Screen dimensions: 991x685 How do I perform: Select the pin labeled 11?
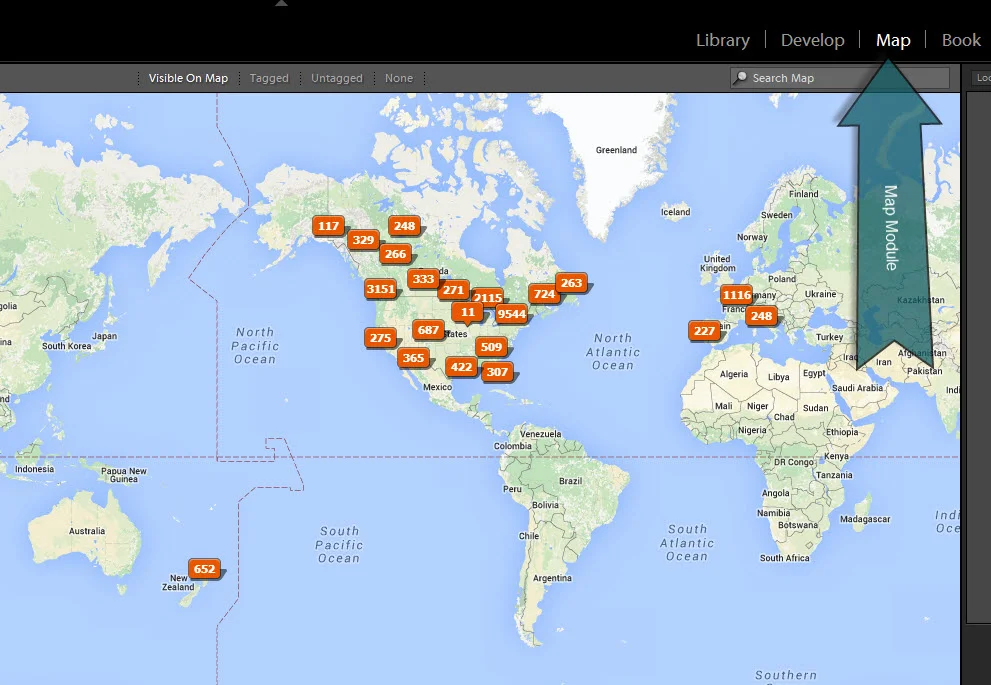click(468, 312)
